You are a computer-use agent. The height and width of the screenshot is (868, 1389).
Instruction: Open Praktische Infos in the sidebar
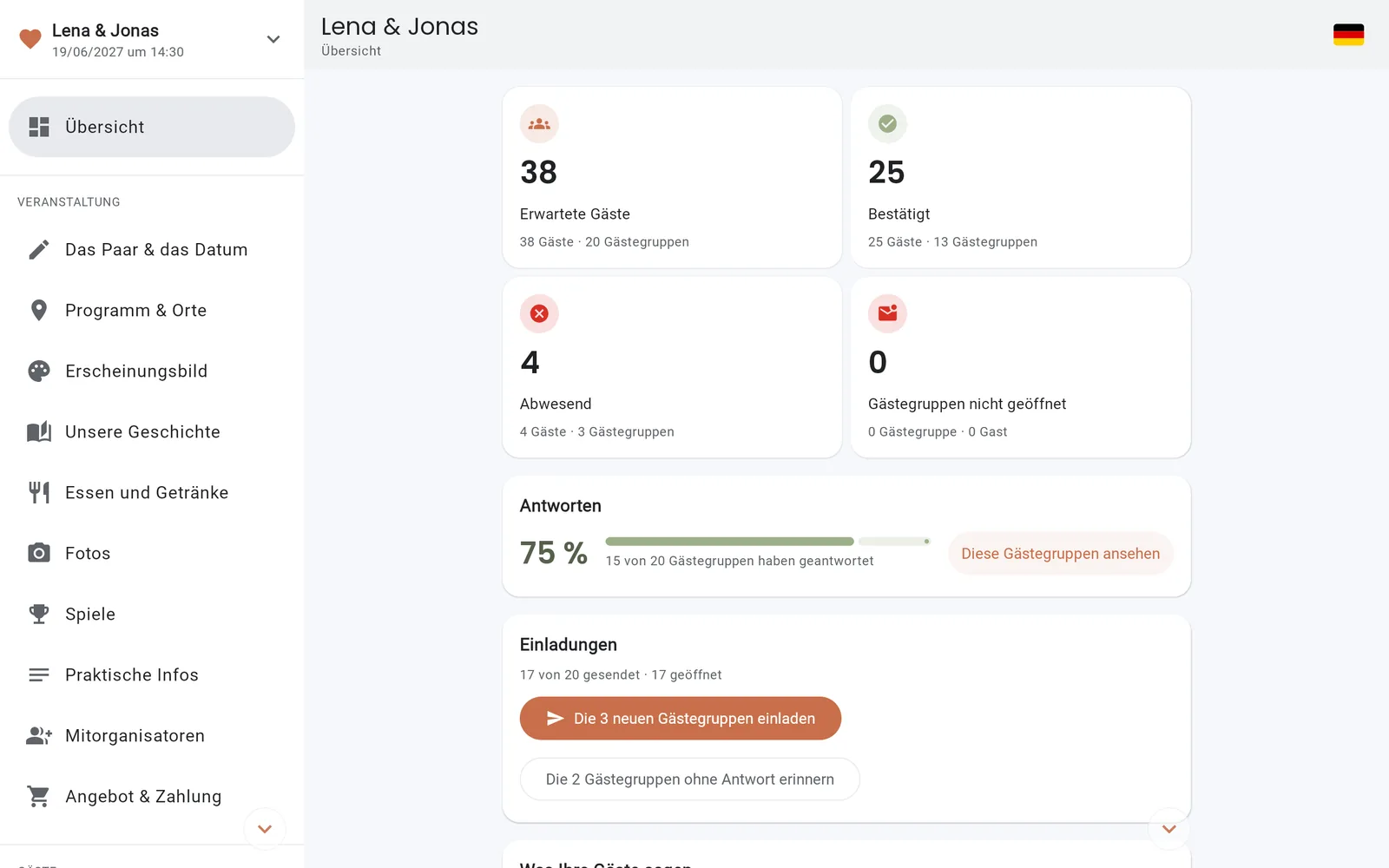pyautogui.click(x=152, y=675)
